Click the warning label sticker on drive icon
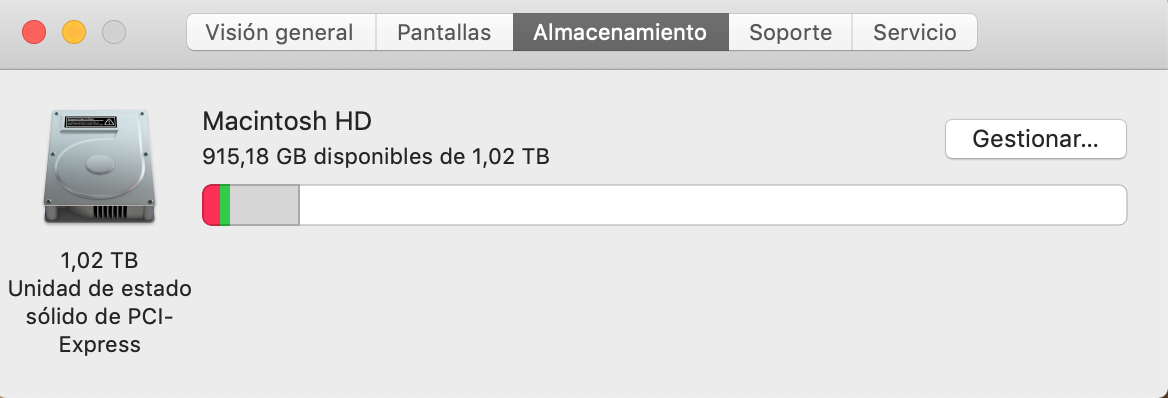 pos(90,122)
